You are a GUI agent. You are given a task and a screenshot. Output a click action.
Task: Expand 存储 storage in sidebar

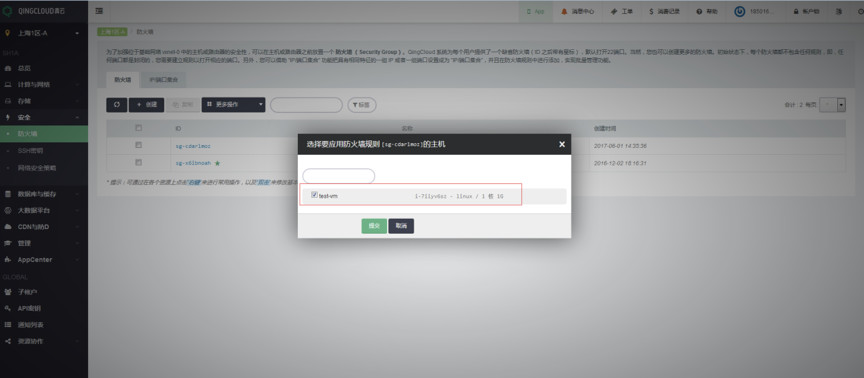click(44, 101)
